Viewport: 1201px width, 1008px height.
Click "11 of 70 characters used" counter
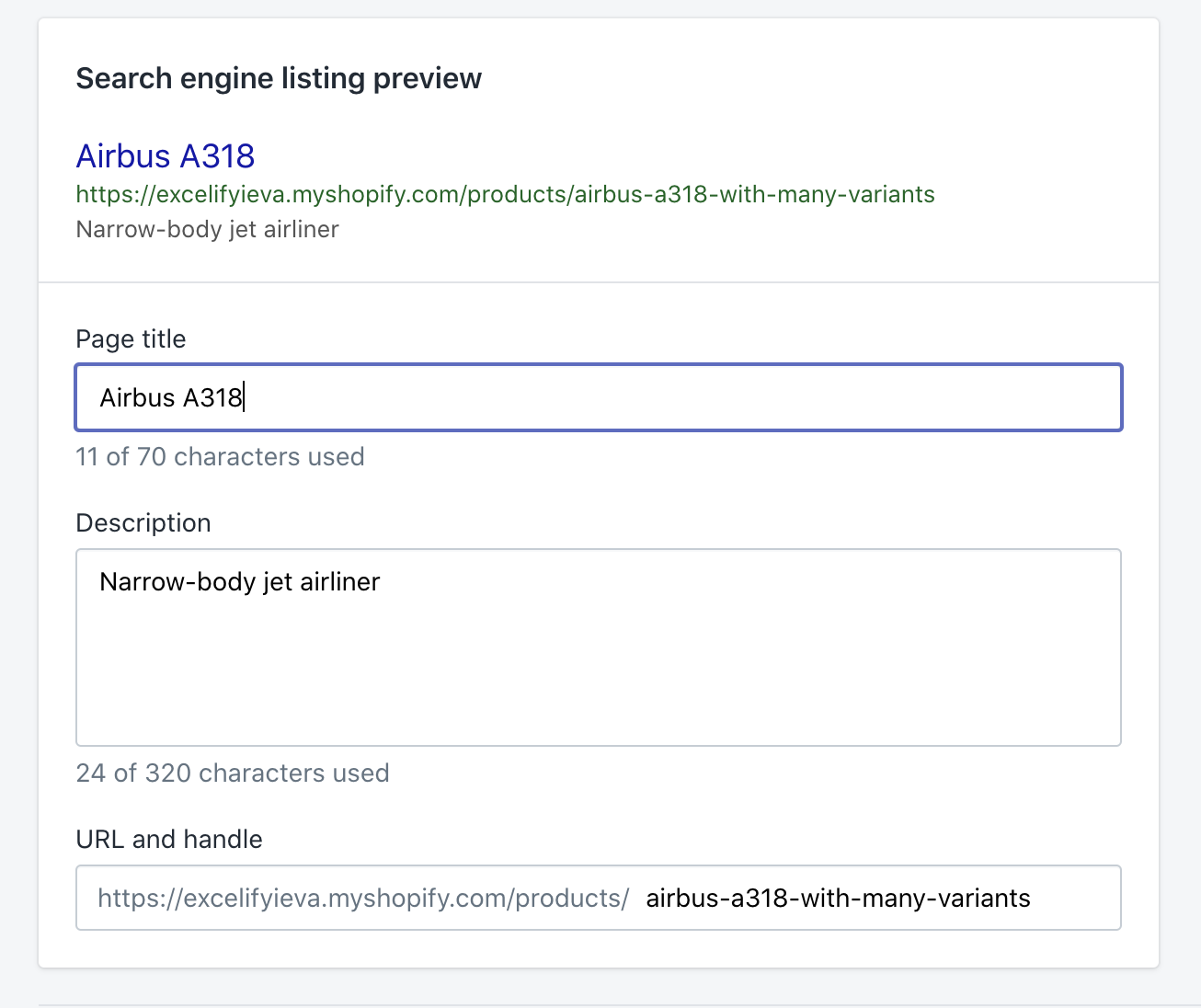(x=220, y=457)
